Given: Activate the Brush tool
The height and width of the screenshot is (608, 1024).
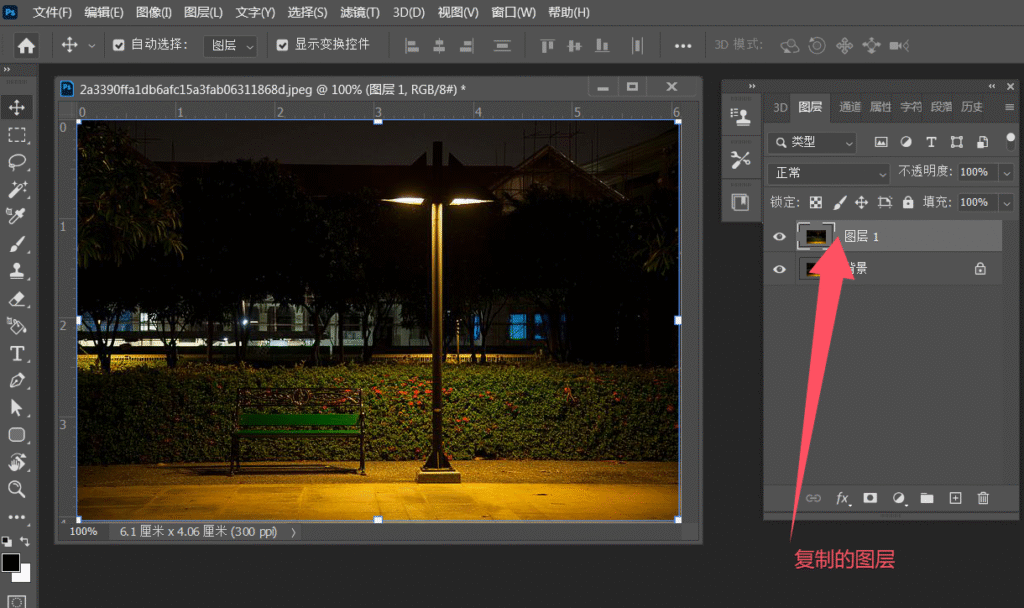Looking at the screenshot, I should click(17, 244).
